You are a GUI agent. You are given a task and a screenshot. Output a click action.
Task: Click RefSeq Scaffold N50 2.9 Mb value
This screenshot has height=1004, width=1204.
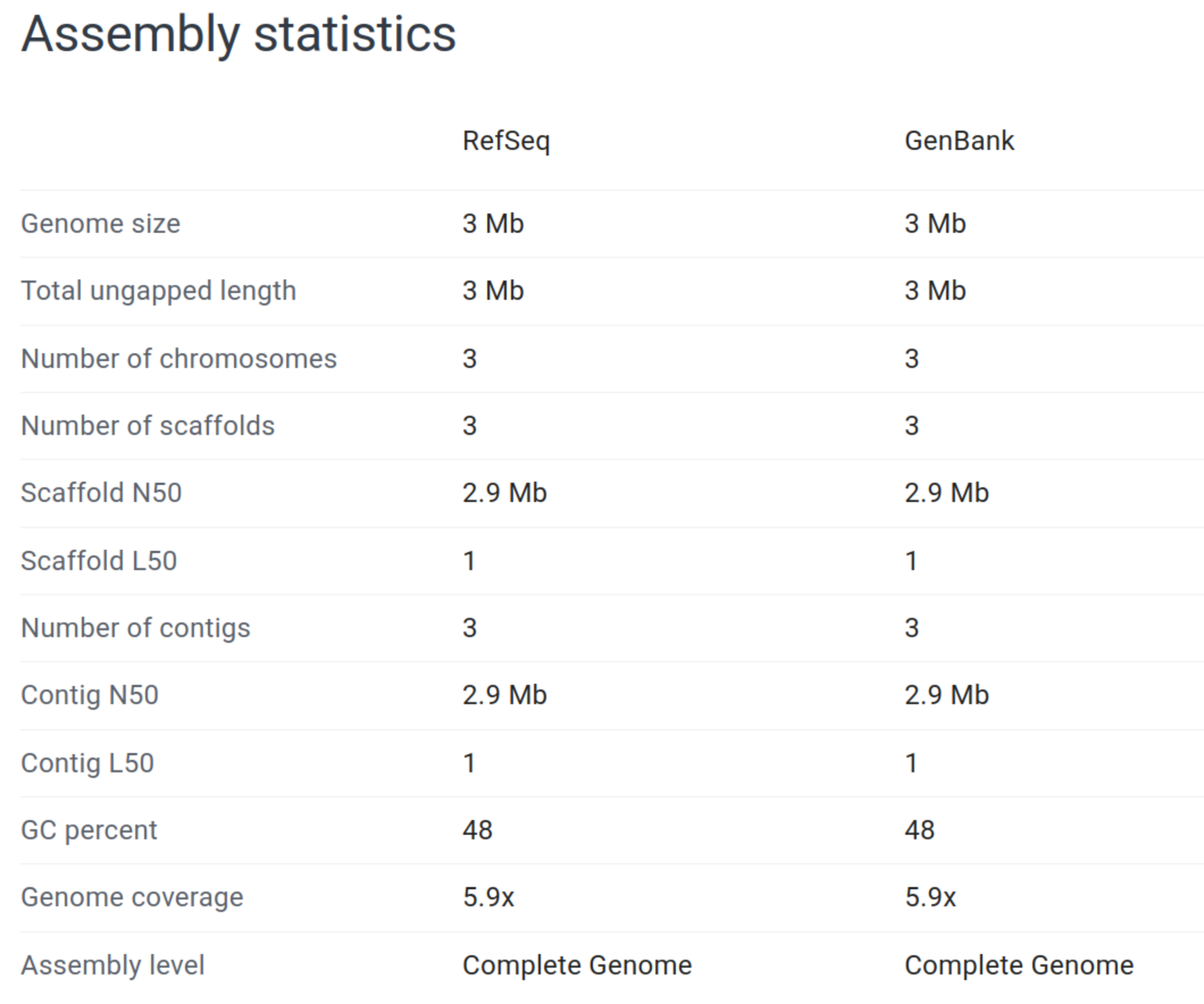click(504, 493)
